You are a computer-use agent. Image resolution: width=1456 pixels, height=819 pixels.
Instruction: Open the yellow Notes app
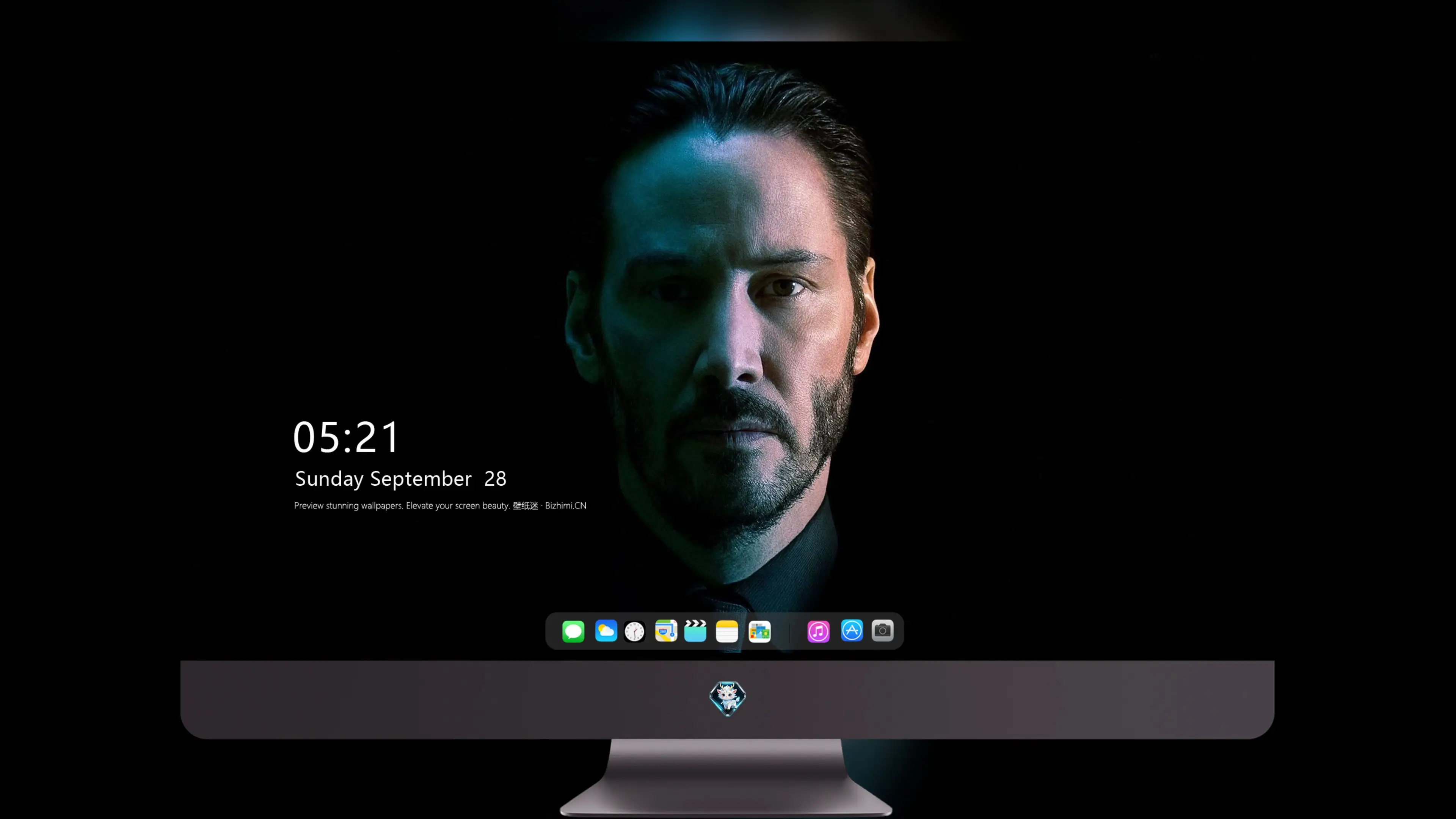tap(727, 631)
